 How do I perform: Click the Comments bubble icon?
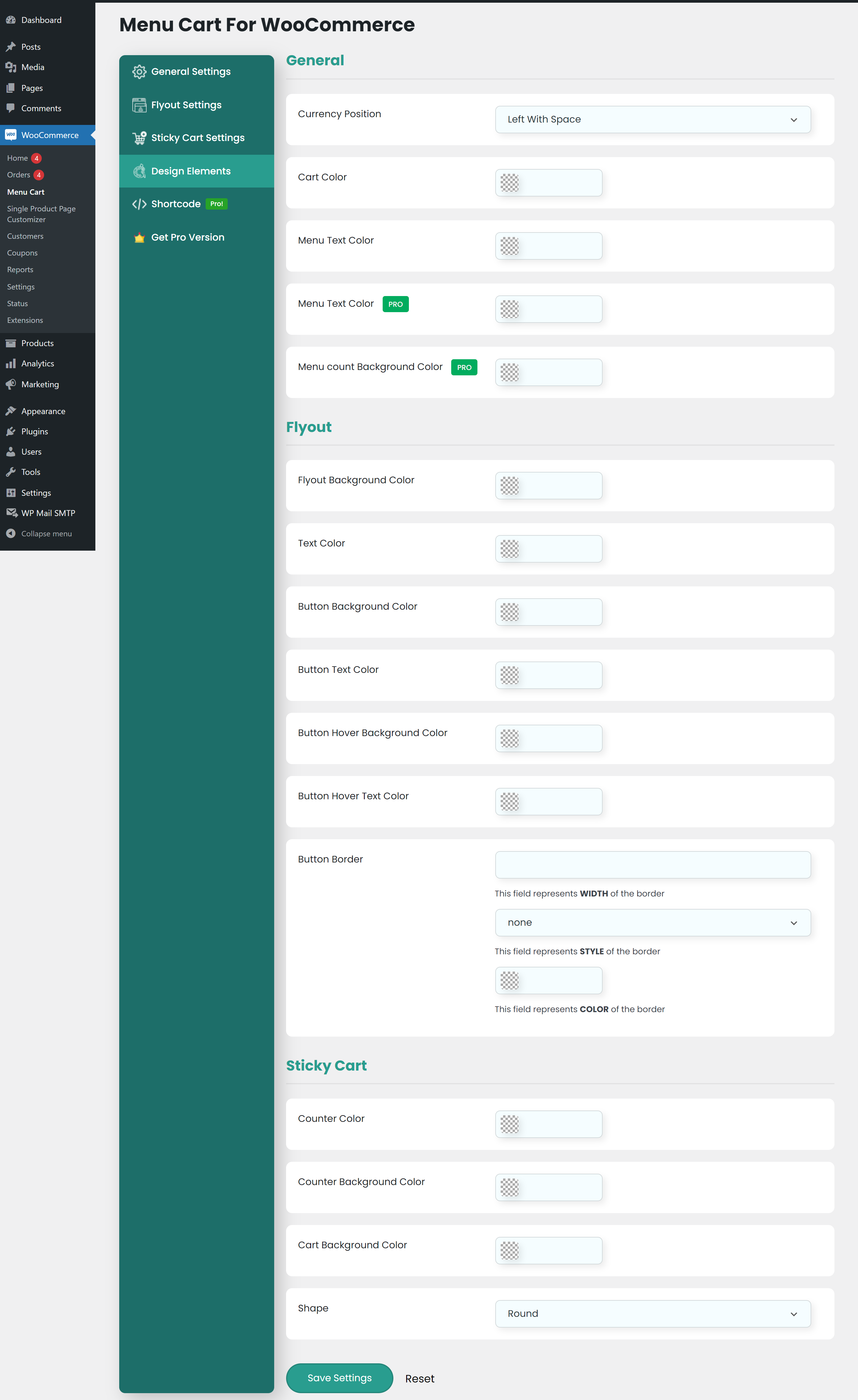(x=10, y=108)
